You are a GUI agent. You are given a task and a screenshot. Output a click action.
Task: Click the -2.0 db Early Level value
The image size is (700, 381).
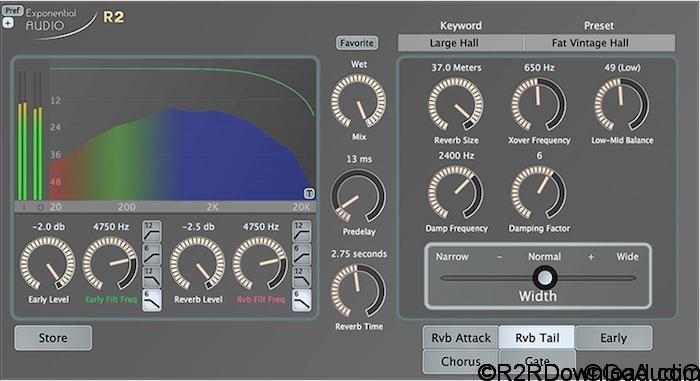point(48,227)
